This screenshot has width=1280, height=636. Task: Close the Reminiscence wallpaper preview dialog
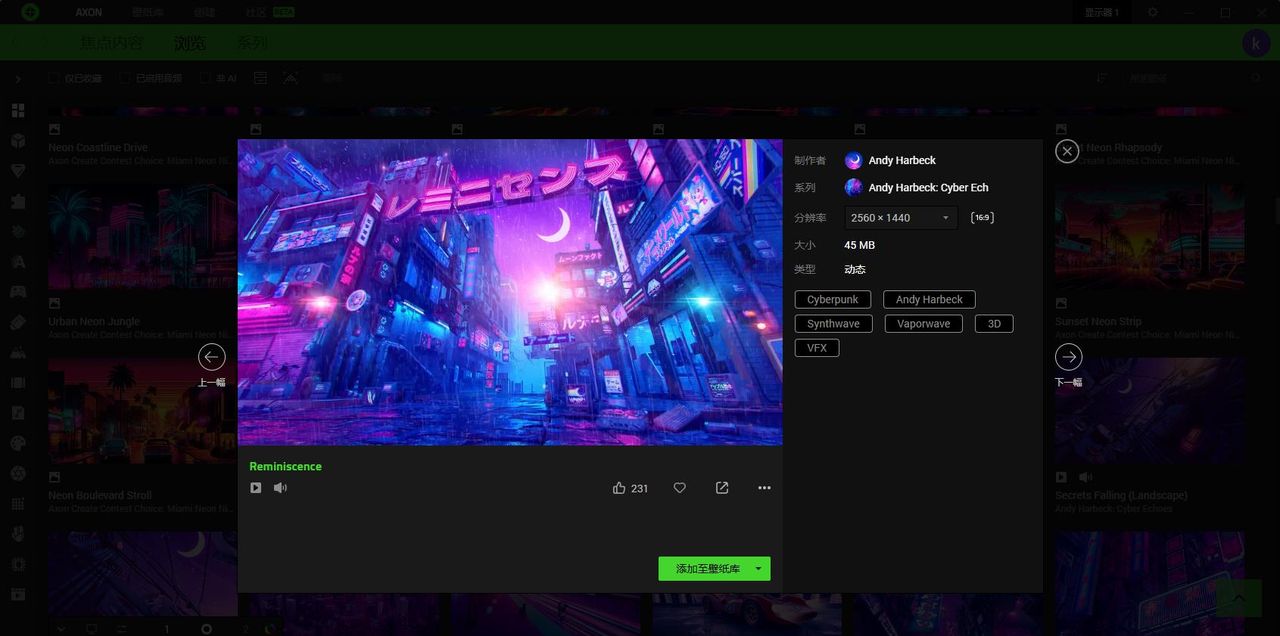(x=1067, y=151)
